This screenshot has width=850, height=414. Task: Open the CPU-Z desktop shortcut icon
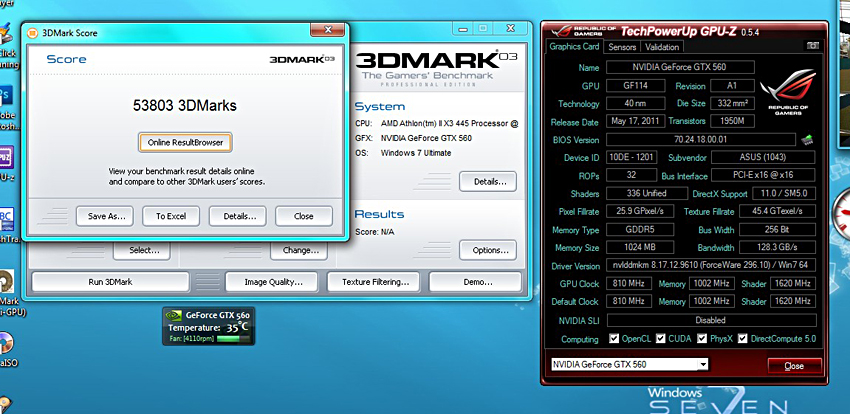point(6,158)
